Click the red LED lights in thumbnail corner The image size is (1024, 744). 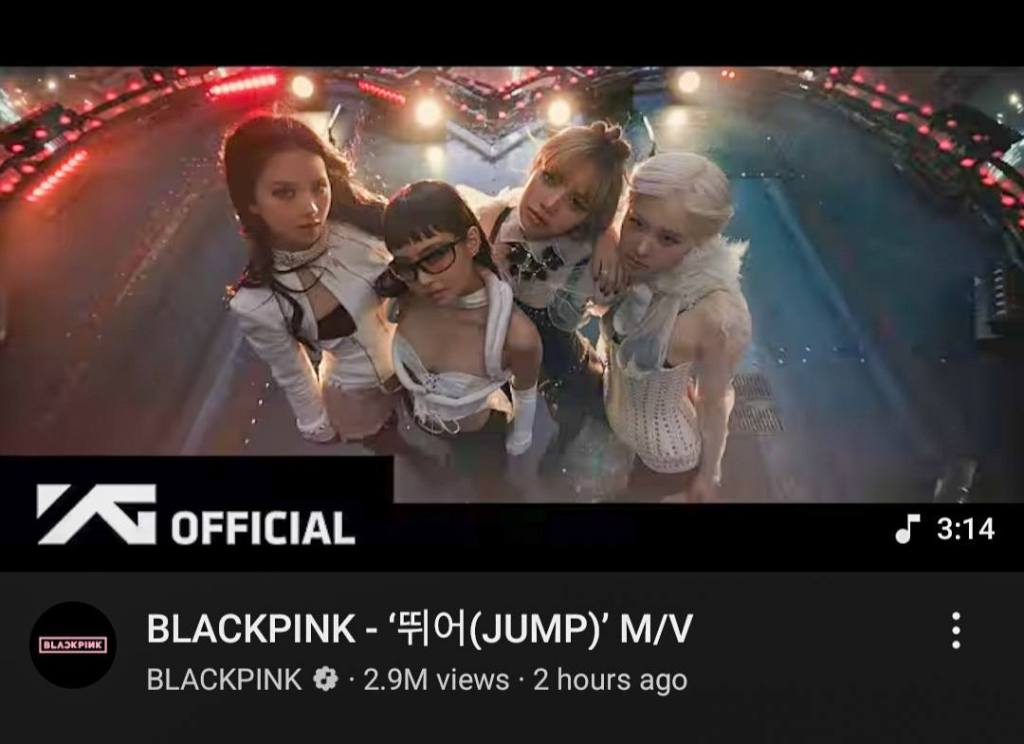[x=57, y=175]
